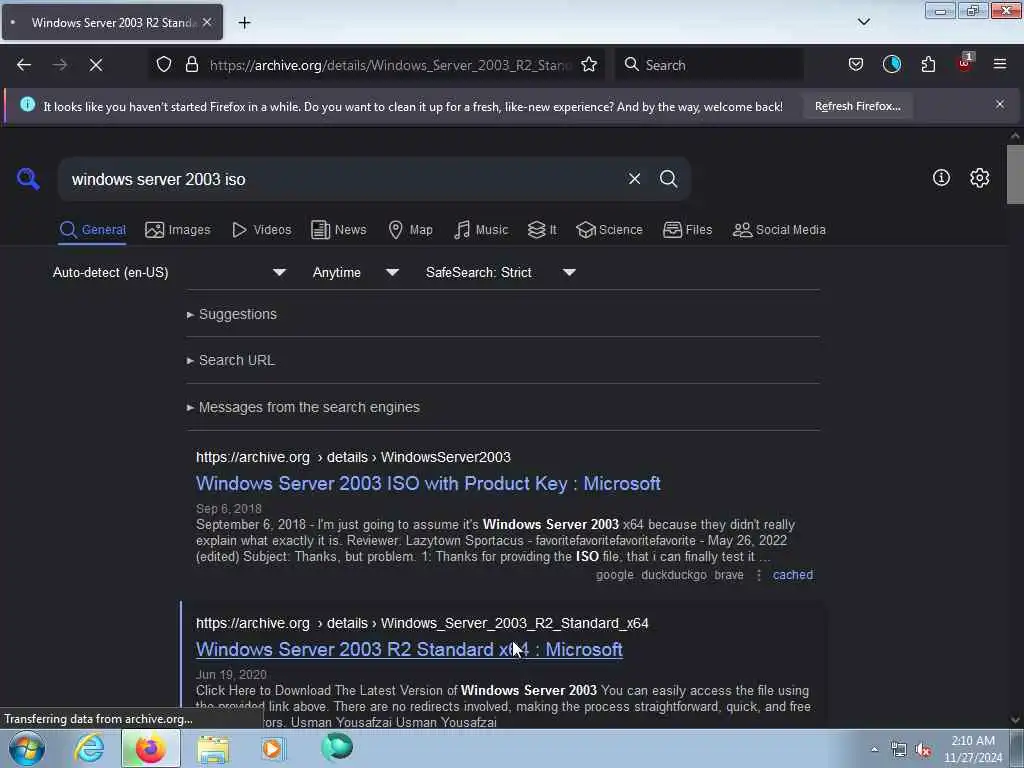Select the General search category

coord(92,230)
